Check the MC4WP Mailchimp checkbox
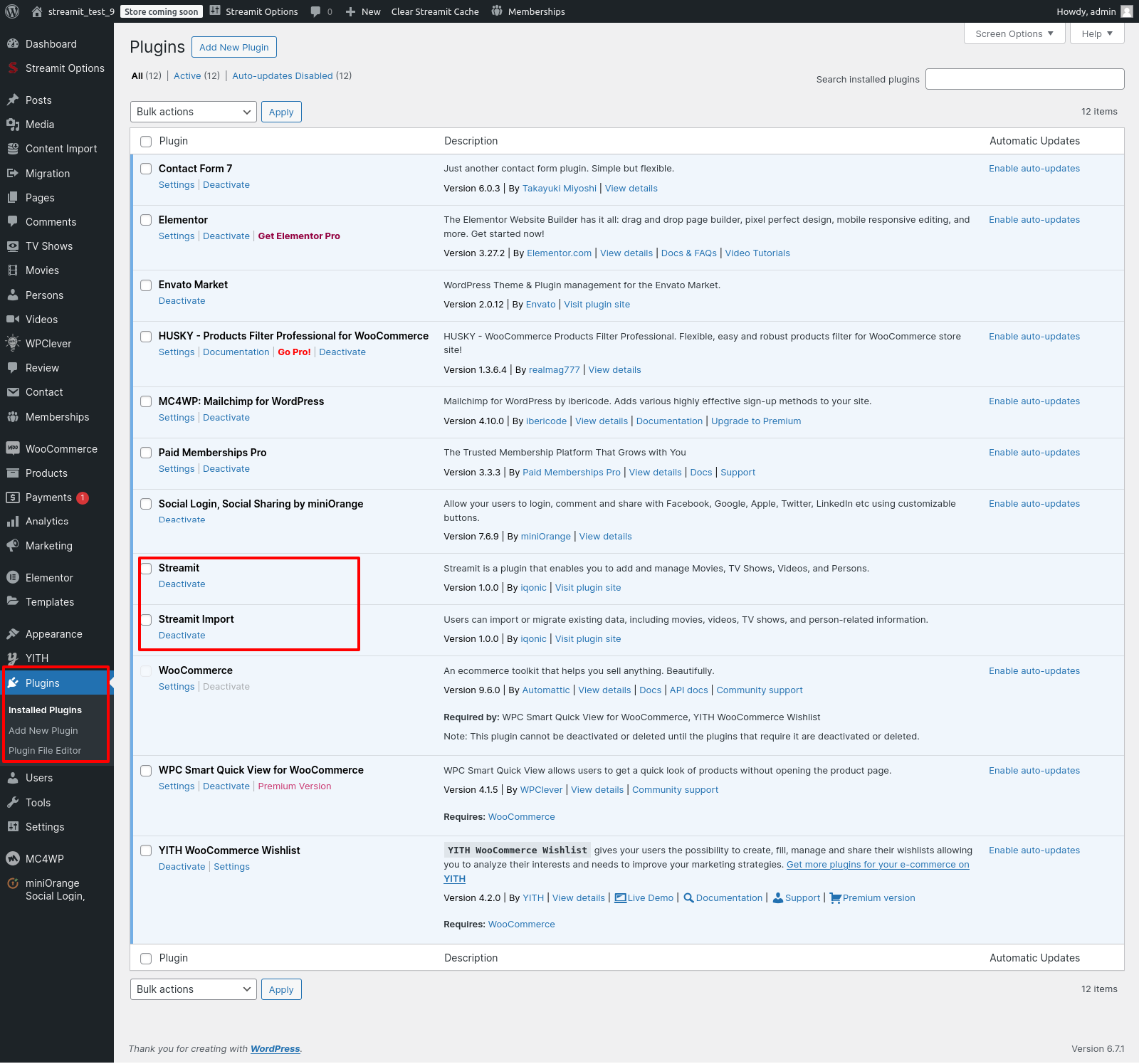Viewport: 1139px width, 1064px height. point(146,401)
